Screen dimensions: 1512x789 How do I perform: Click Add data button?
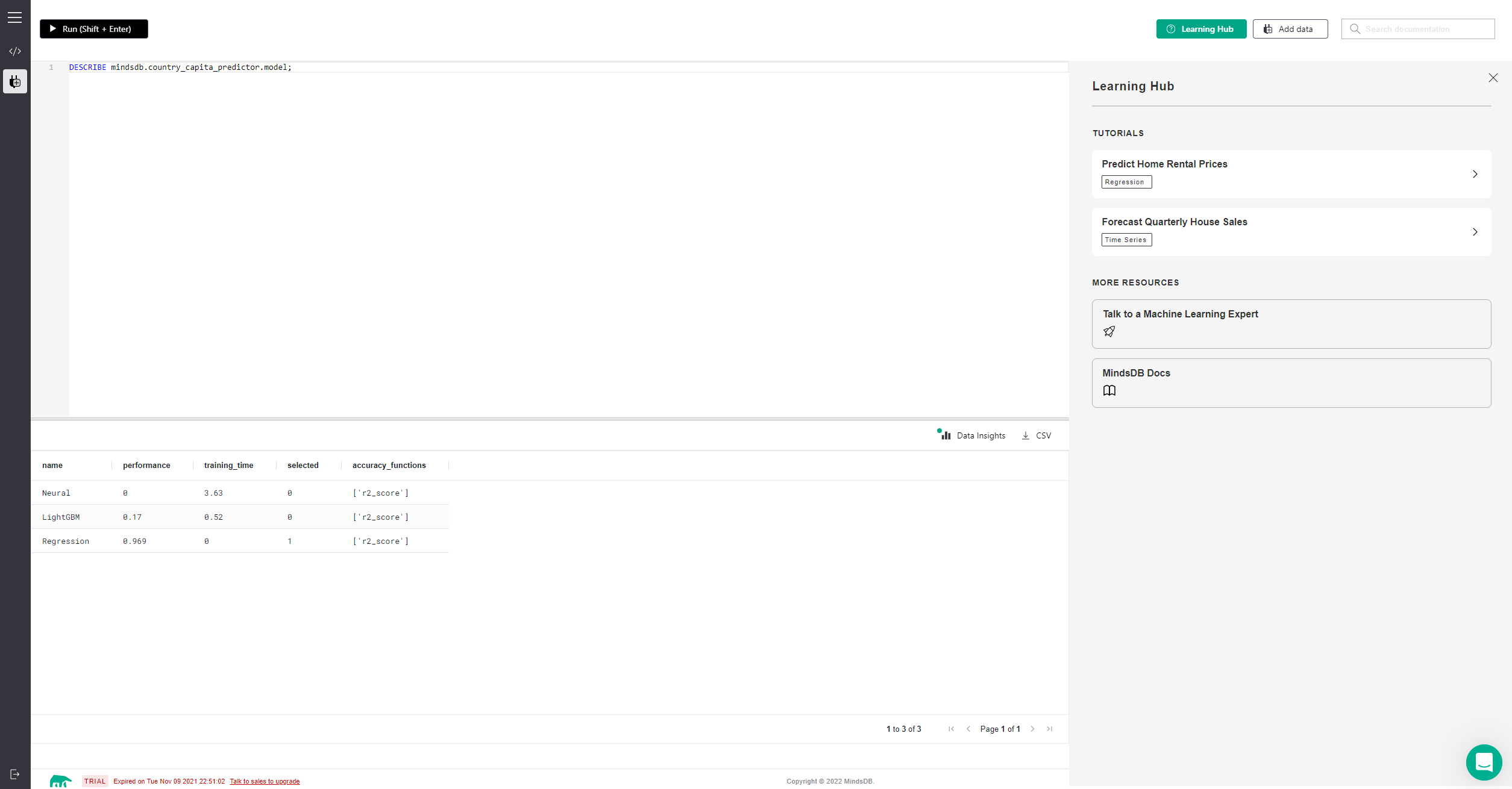coord(1290,29)
